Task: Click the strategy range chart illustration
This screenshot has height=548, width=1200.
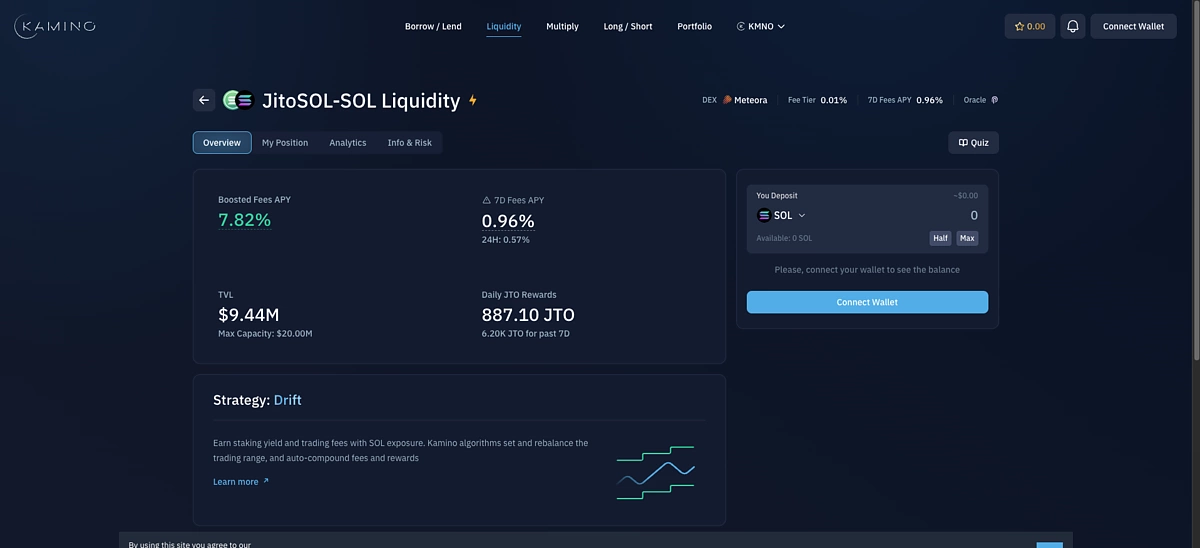Action: point(656,472)
